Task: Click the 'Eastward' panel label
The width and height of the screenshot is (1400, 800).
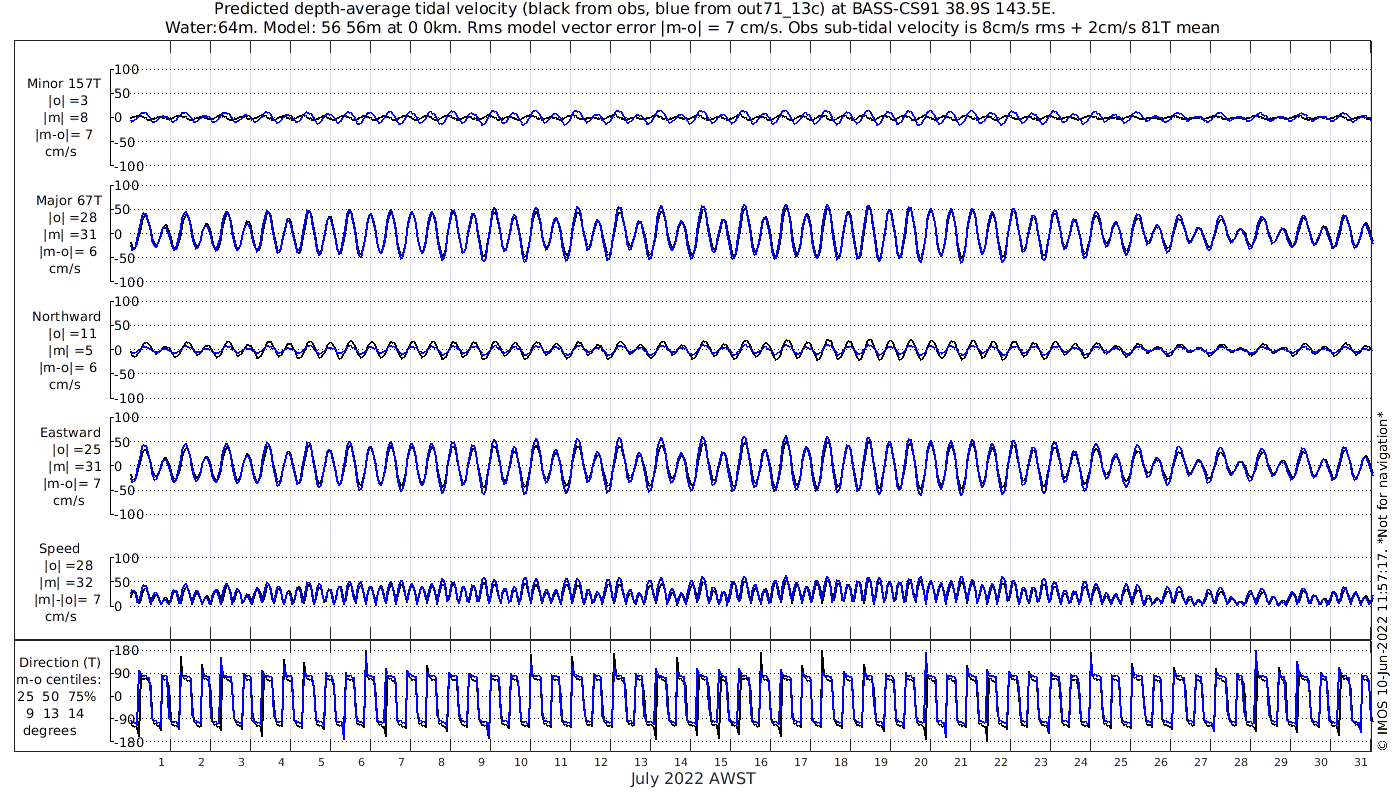Action: pos(70,433)
